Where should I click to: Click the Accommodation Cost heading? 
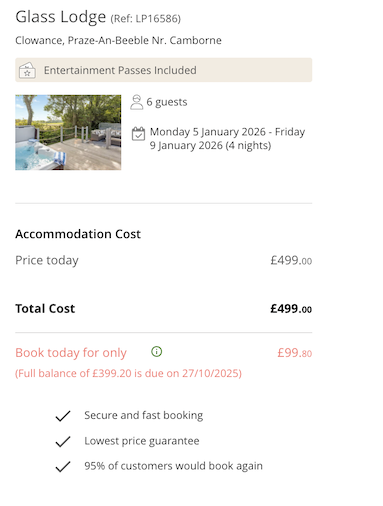(x=78, y=234)
